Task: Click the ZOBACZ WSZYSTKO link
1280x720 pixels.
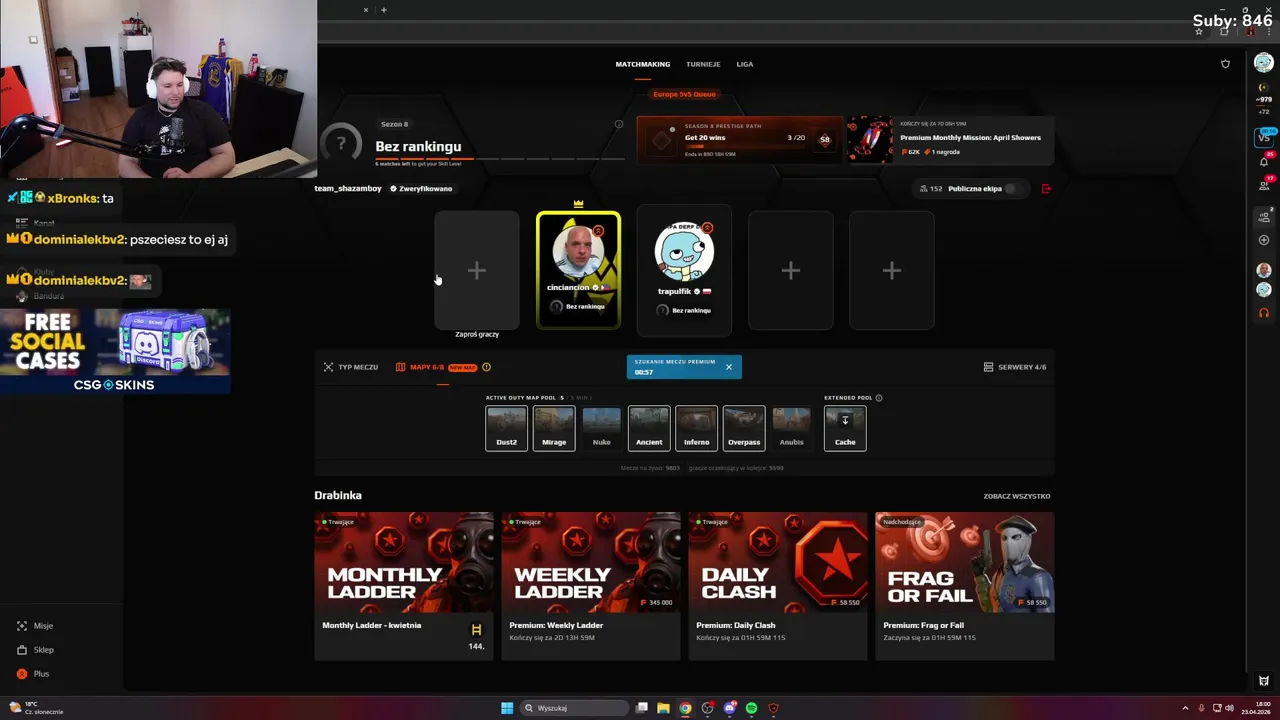Action: [1016, 496]
